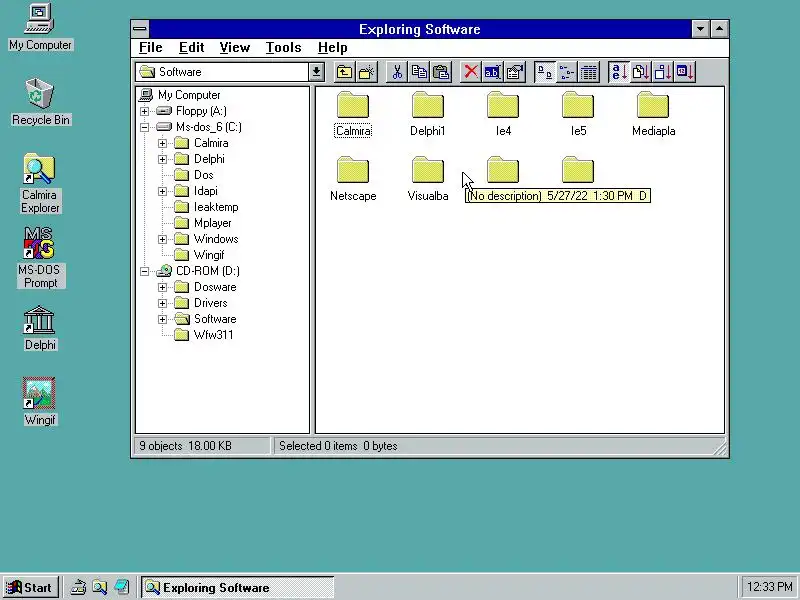Click the '9 objects 18.00 KB' status text
800x600 pixels.
click(185, 446)
